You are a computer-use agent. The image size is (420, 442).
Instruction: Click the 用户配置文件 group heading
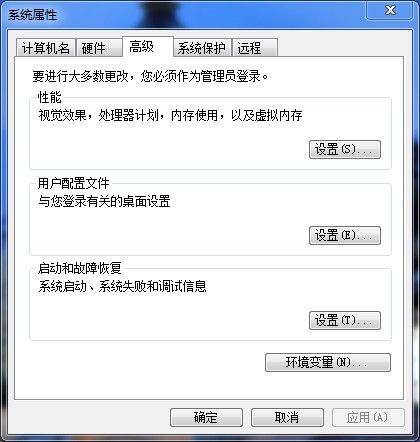73,183
